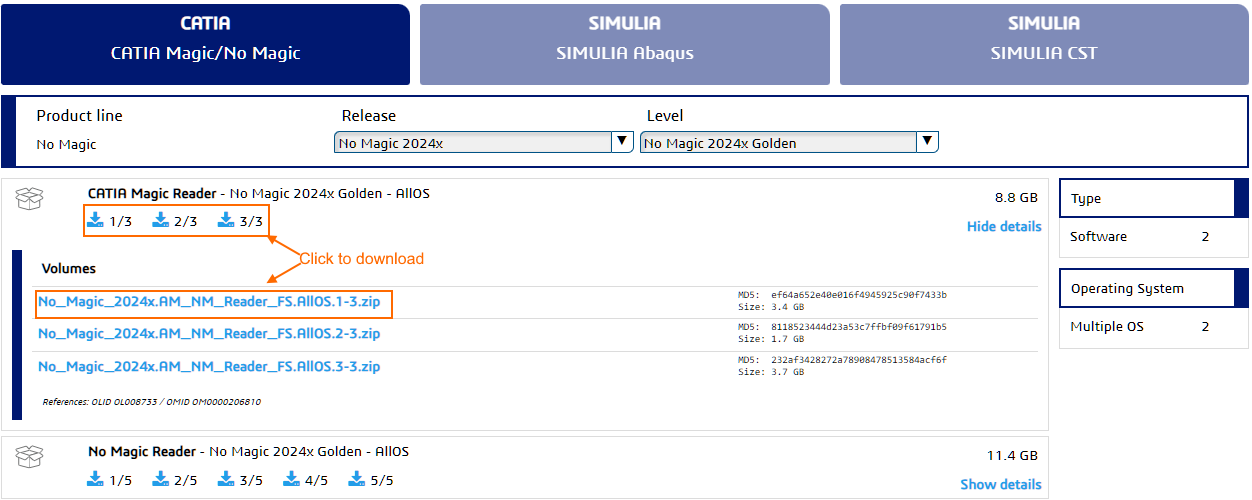Image resolution: width=1252 pixels, height=500 pixels.
Task: Show details of No Magic Reader
Action: pos(1000,484)
